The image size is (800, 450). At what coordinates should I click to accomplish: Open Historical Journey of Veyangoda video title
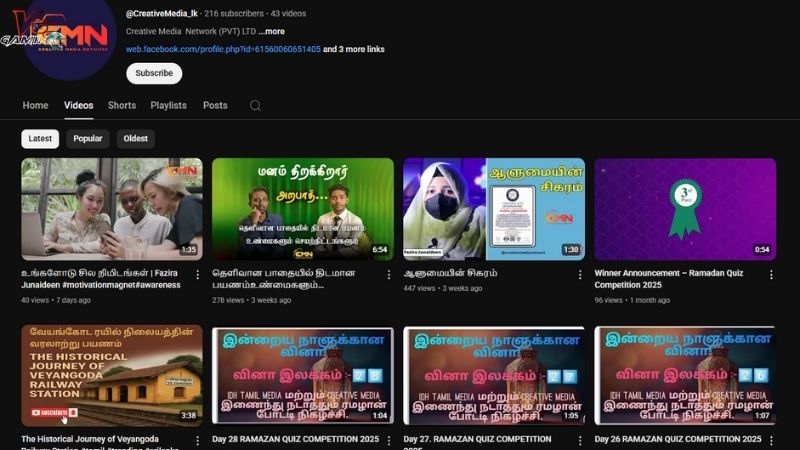(100, 442)
